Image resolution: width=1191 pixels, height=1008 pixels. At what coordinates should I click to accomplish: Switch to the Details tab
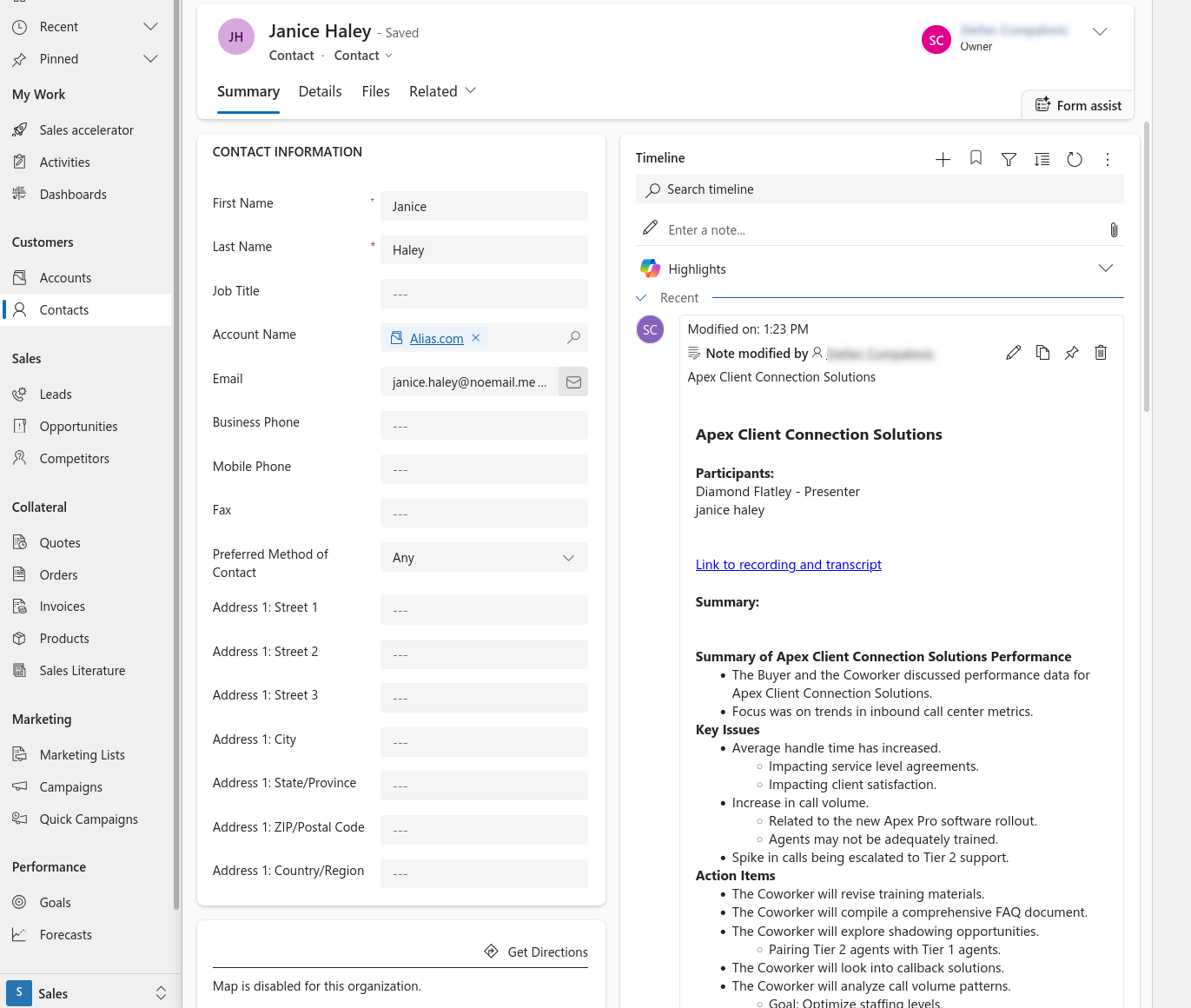pyautogui.click(x=320, y=91)
